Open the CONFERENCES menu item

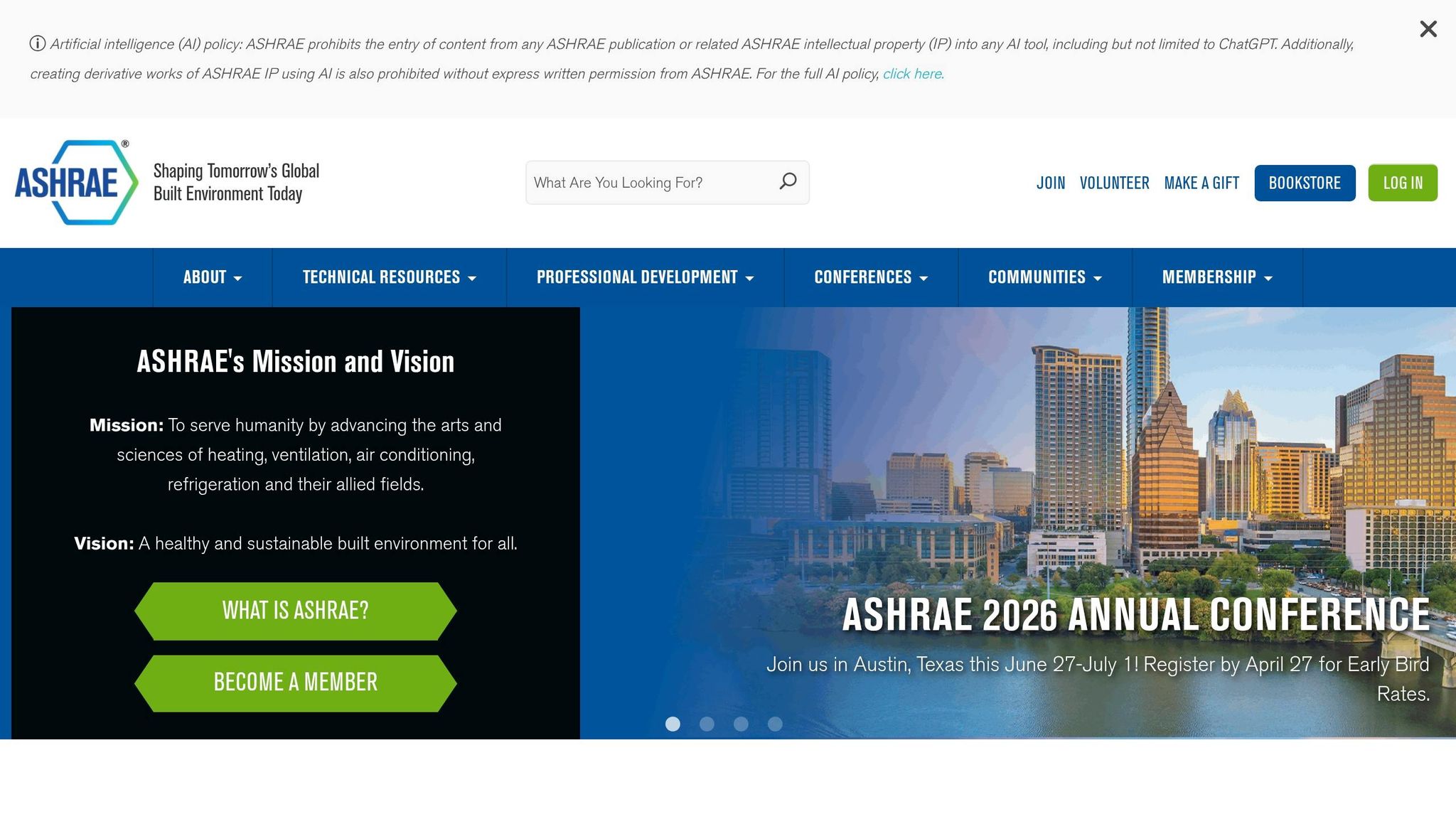pos(871,277)
